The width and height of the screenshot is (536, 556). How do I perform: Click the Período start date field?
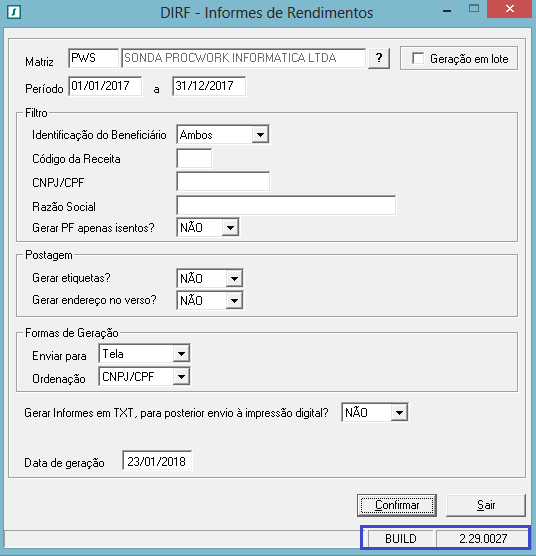pos(105,86)
